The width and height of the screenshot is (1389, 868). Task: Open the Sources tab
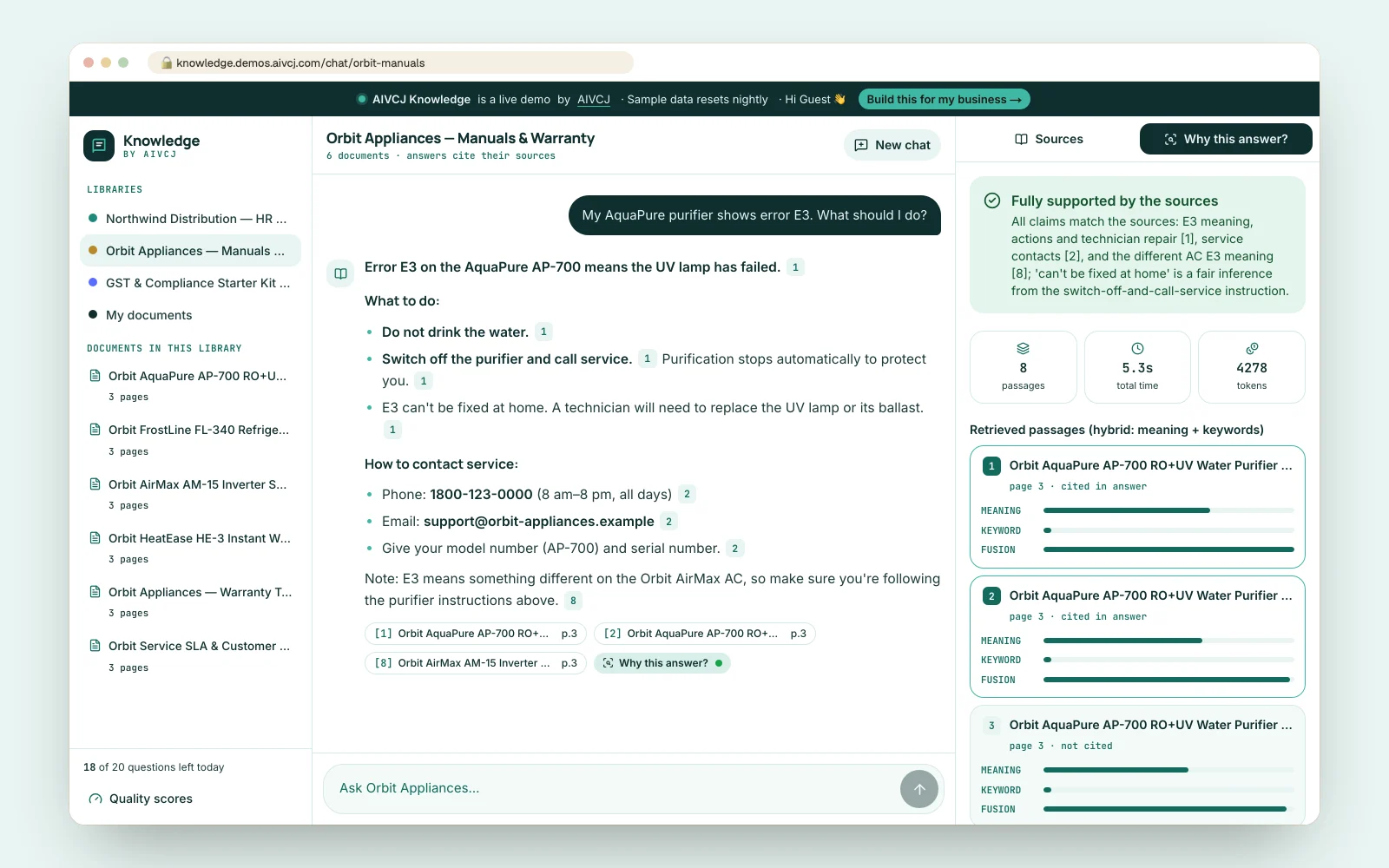[1049, 139]
